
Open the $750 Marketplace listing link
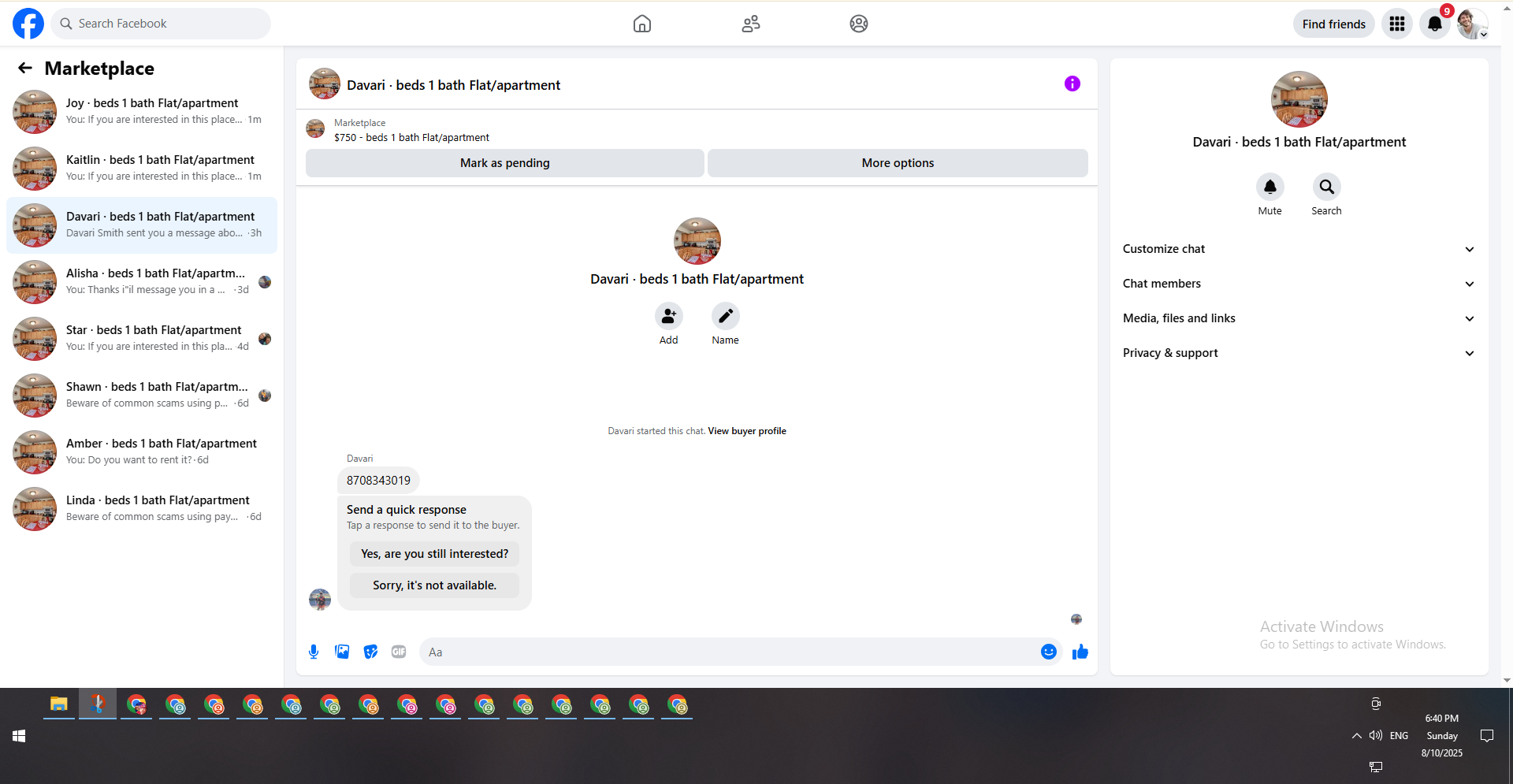(411, 137)
